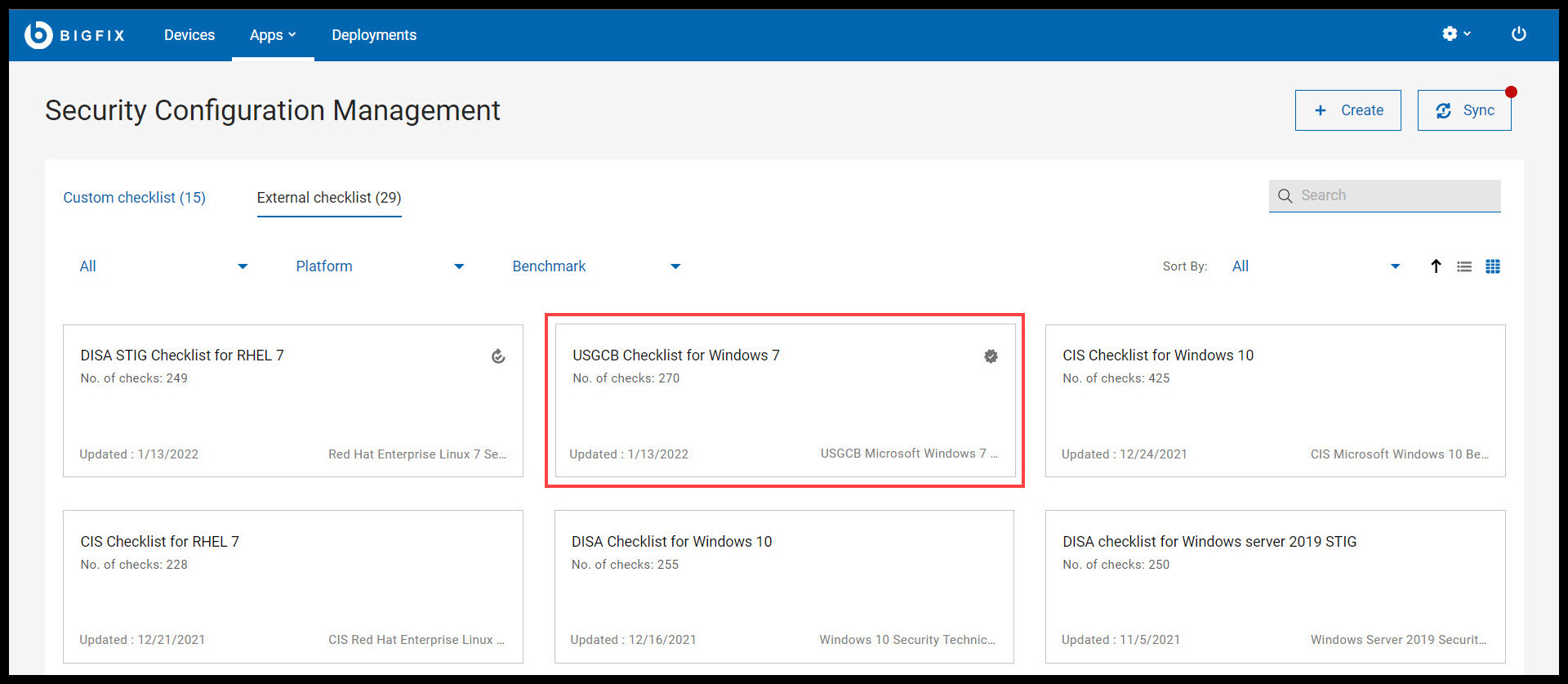Switch to grid view layout
The width and height of the screenshot is (1568, 684).
click(x=1493, y=266)
